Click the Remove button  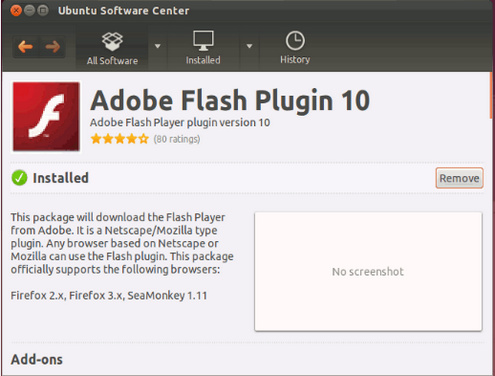(x=459, y=178)
